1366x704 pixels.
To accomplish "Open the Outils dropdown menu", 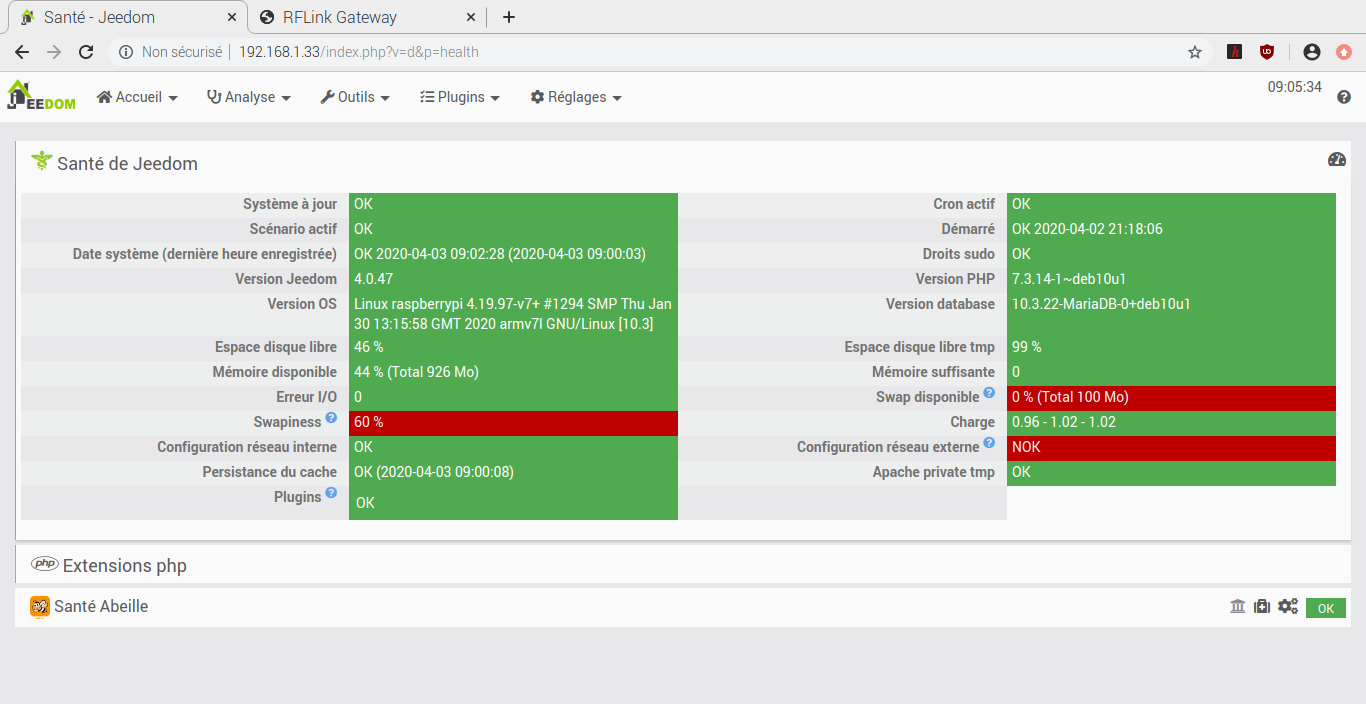I will (x=355, y=97).
